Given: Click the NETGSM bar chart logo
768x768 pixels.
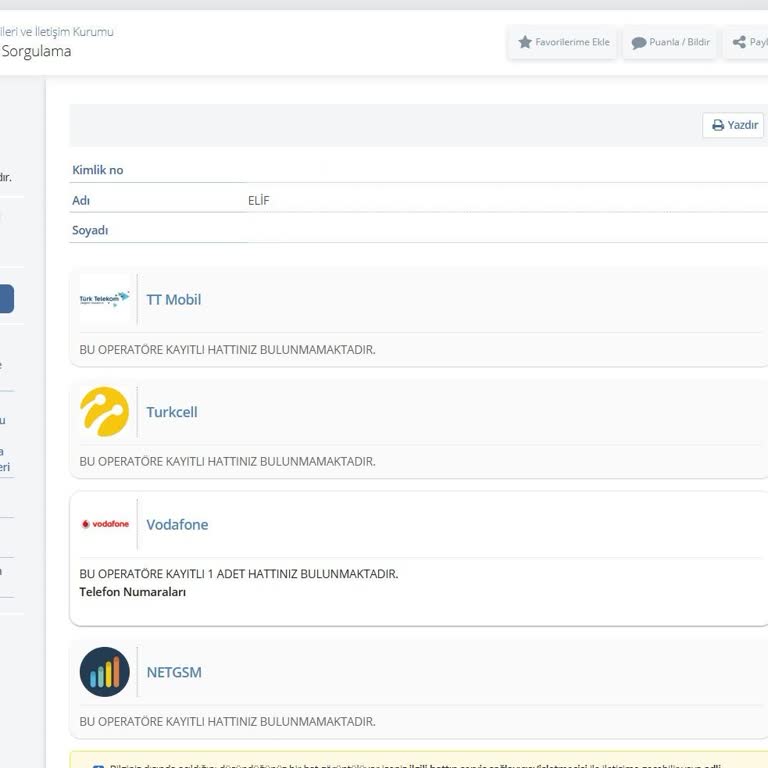Looking at the screenshot, I should click(x=105, y=672).
